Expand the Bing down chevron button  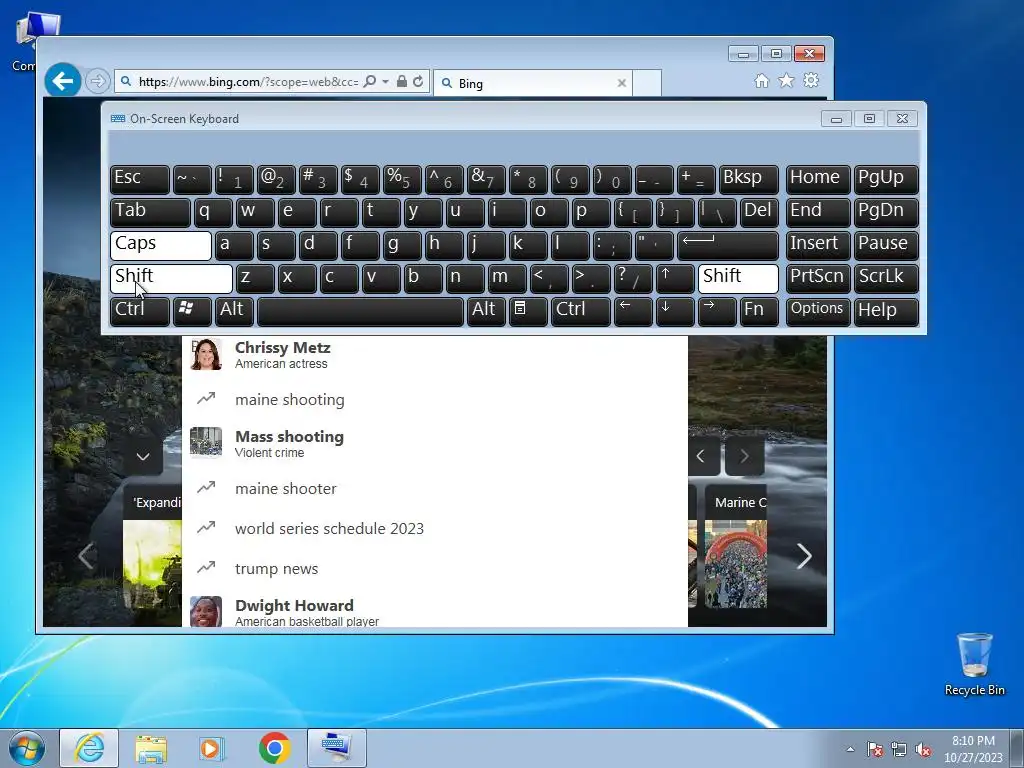tap(143, 456)
